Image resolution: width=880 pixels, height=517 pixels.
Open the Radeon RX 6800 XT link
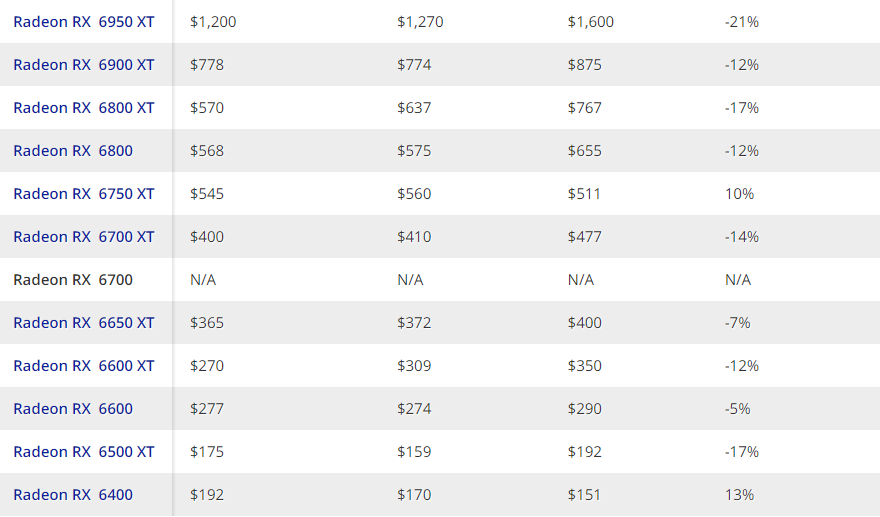click(x=84, y=108)
